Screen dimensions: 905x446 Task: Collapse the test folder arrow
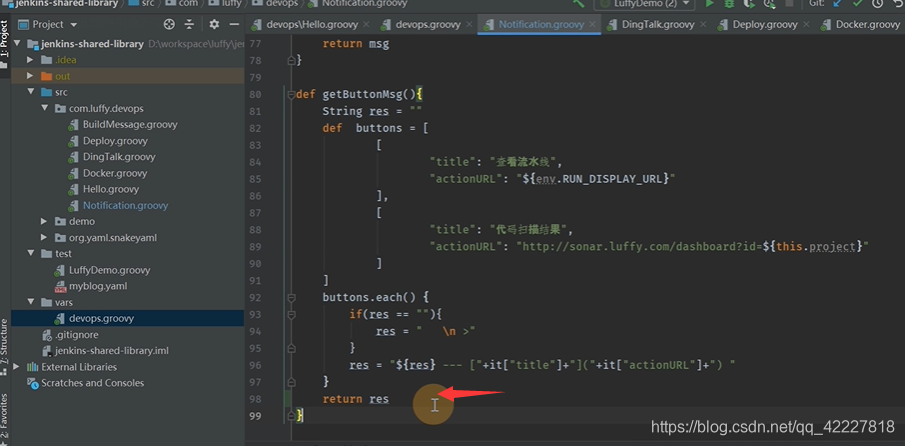[x=30, y=254]
